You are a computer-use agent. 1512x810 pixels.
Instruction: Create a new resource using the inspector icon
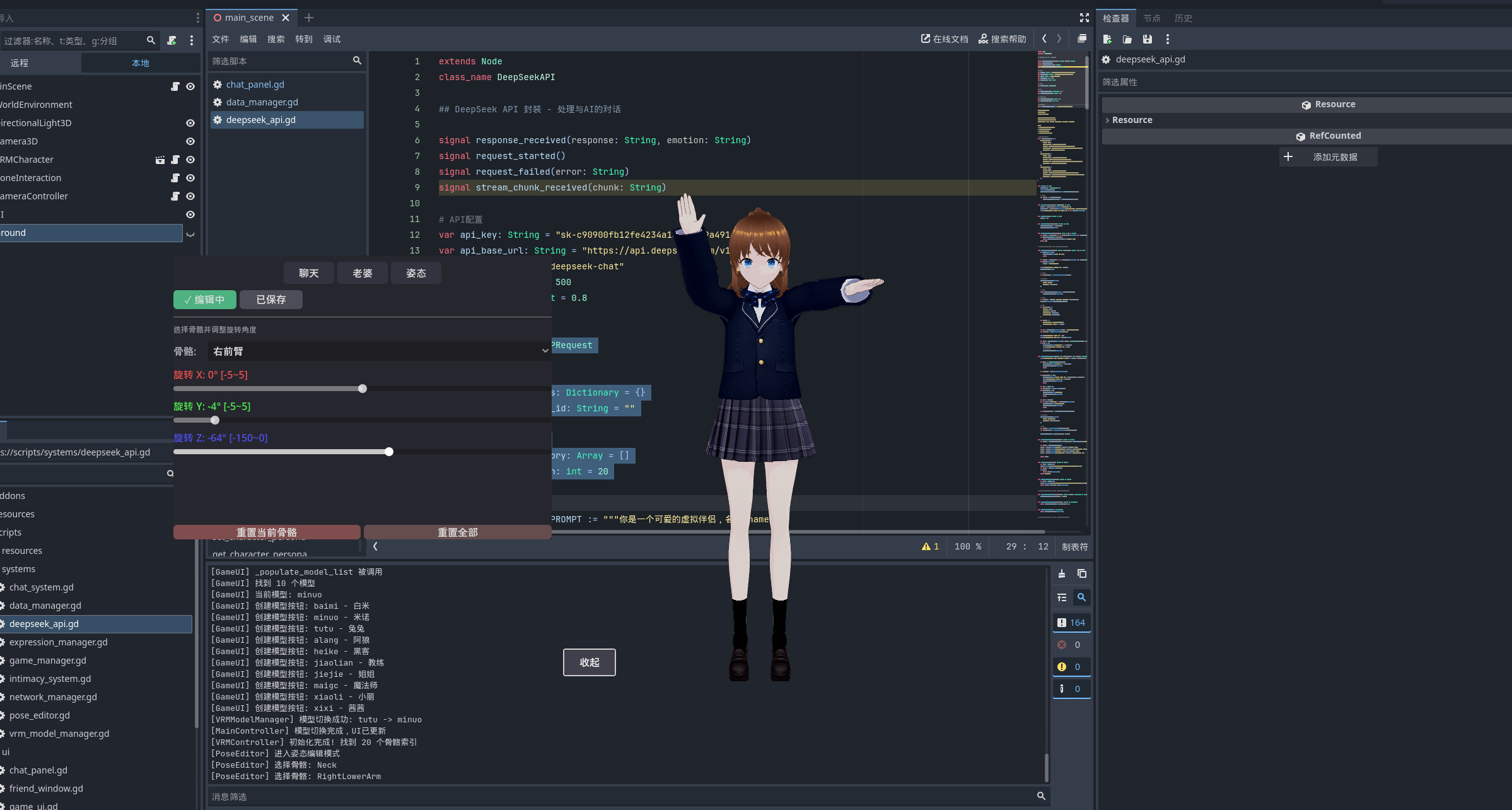[x=1107, y=38]
